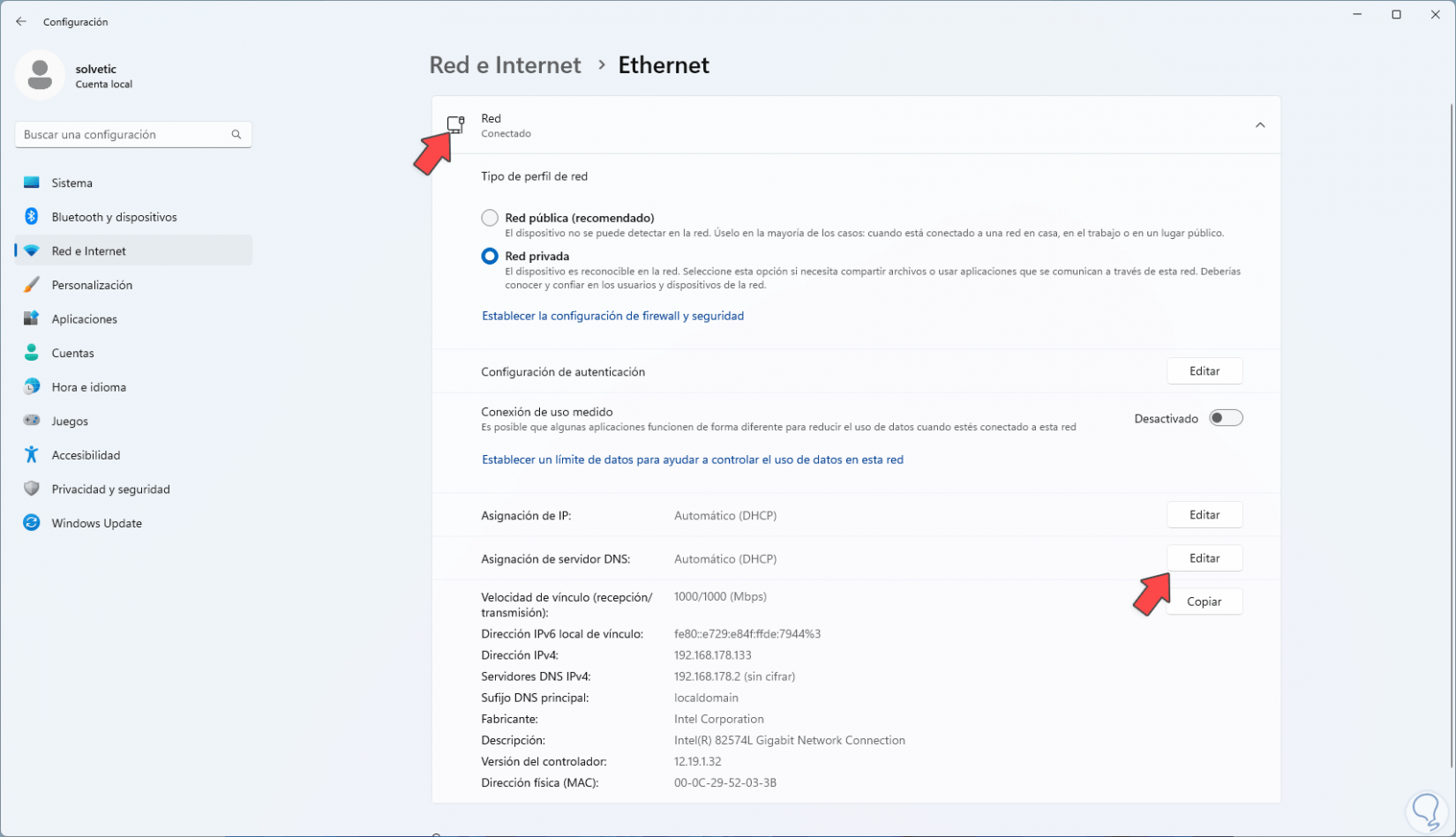Open Windows Update using its icon
The width and height of the screenshot is (1456, 837).
[x=31, y=522]
